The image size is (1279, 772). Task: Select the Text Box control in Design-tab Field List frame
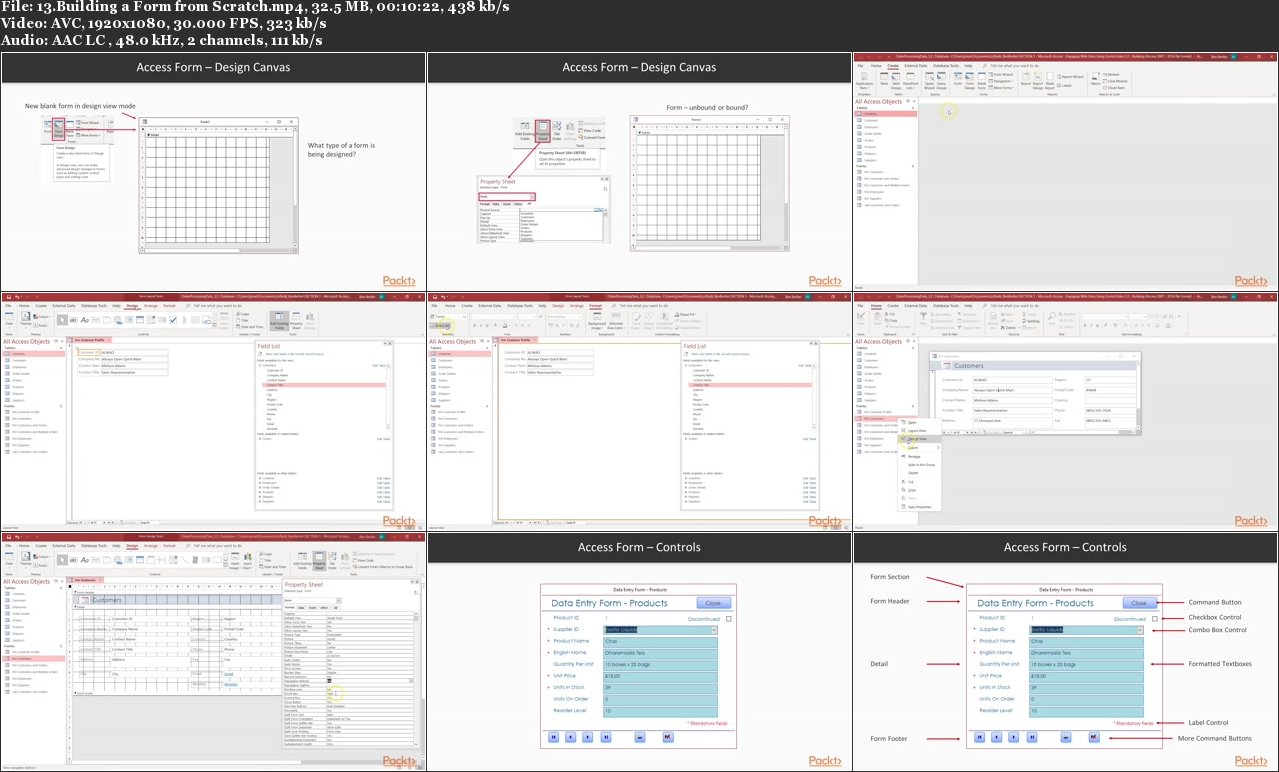click(74, 320)
